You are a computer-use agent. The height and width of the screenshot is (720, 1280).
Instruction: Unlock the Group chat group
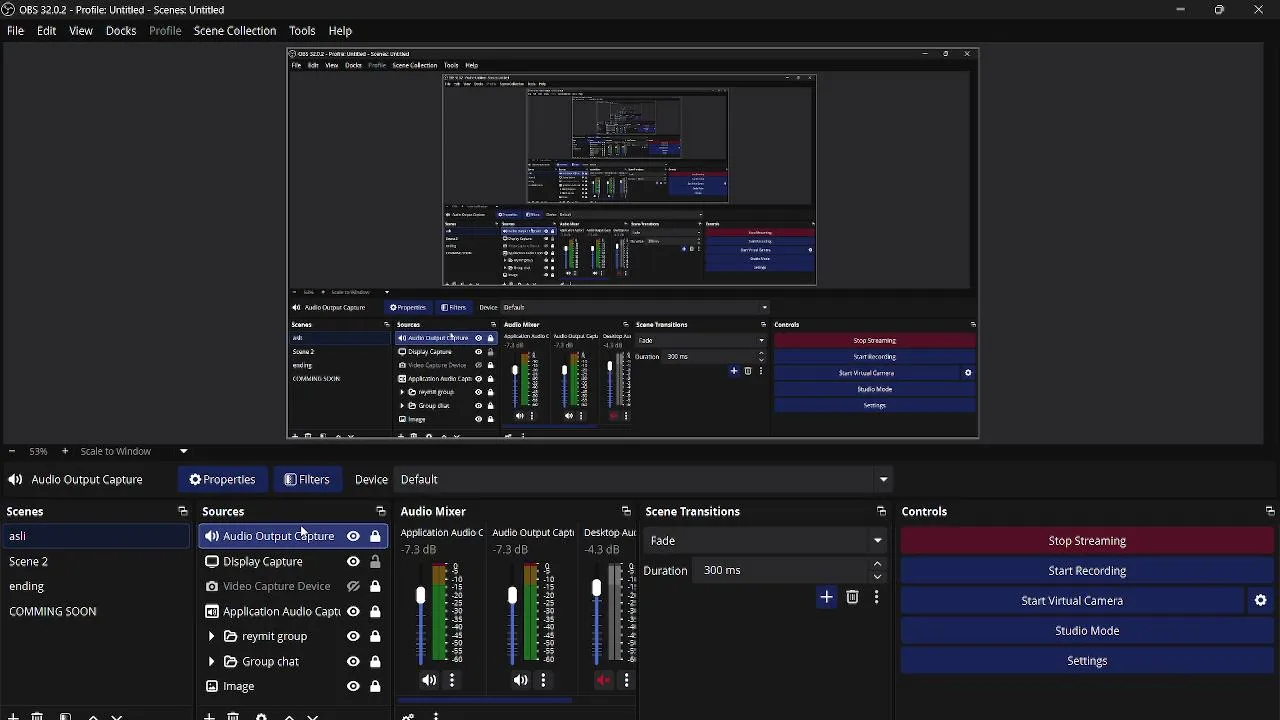[375, 661]
